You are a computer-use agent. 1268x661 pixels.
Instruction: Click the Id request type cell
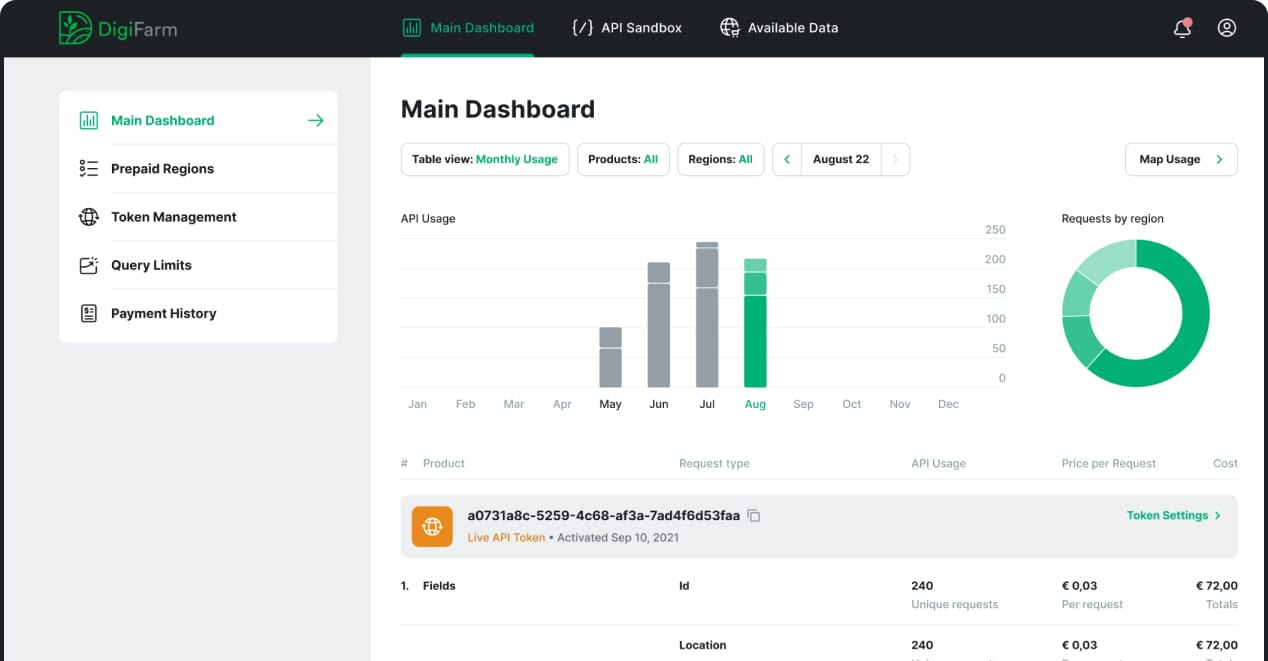click(x=684, y=586)
